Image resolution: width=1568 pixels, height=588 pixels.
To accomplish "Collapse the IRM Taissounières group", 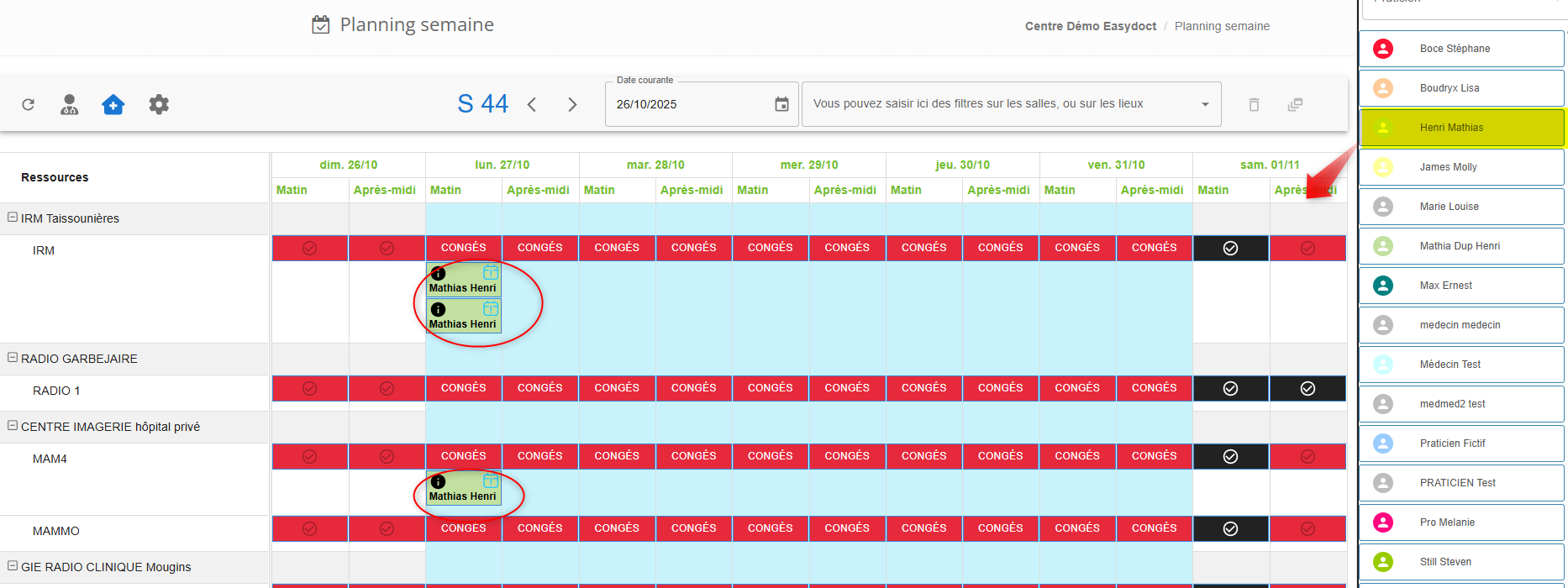I will point(13,218).
